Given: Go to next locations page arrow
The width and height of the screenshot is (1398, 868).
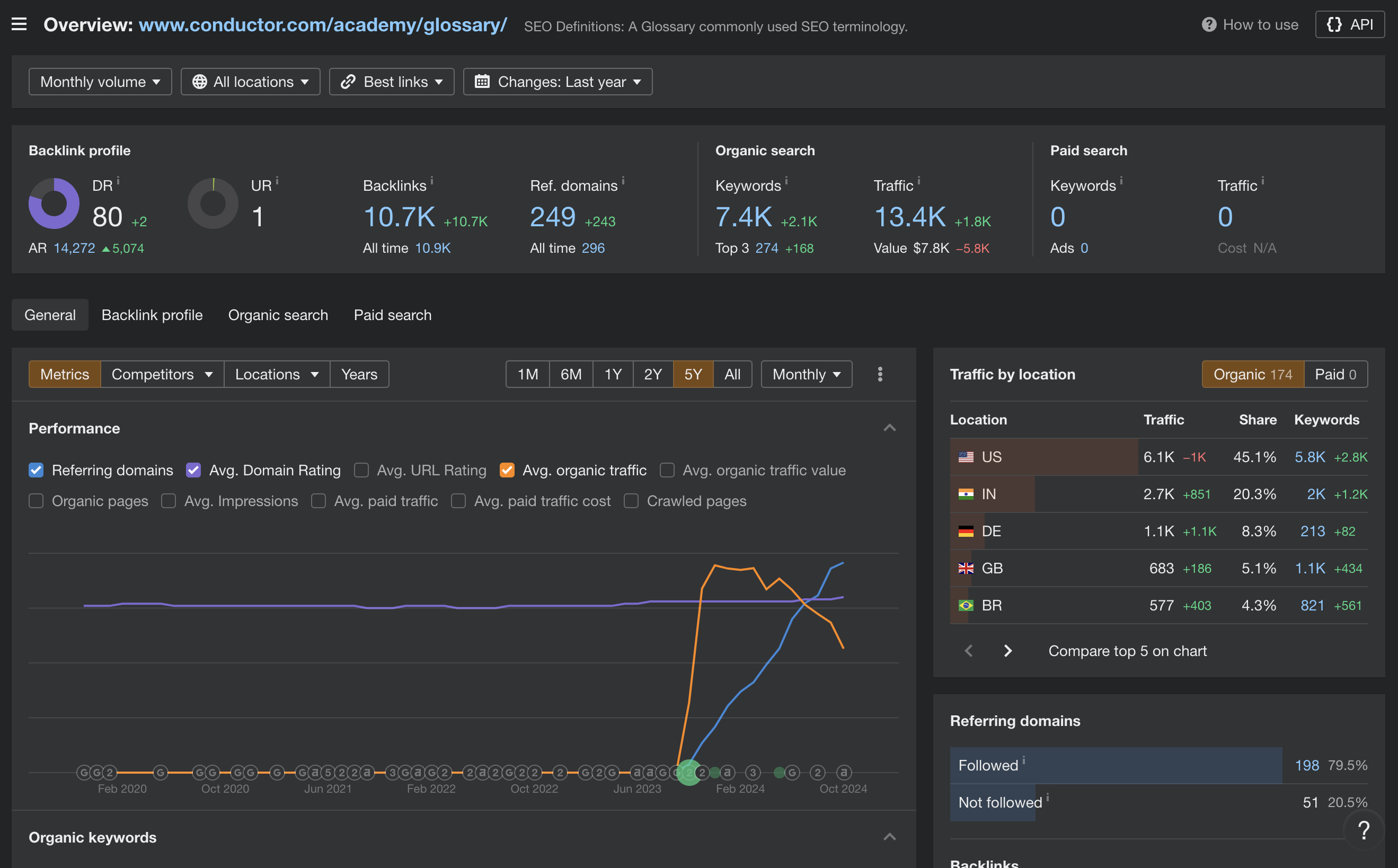Looking at the screenshot, I should click(x=1007, y=650).
